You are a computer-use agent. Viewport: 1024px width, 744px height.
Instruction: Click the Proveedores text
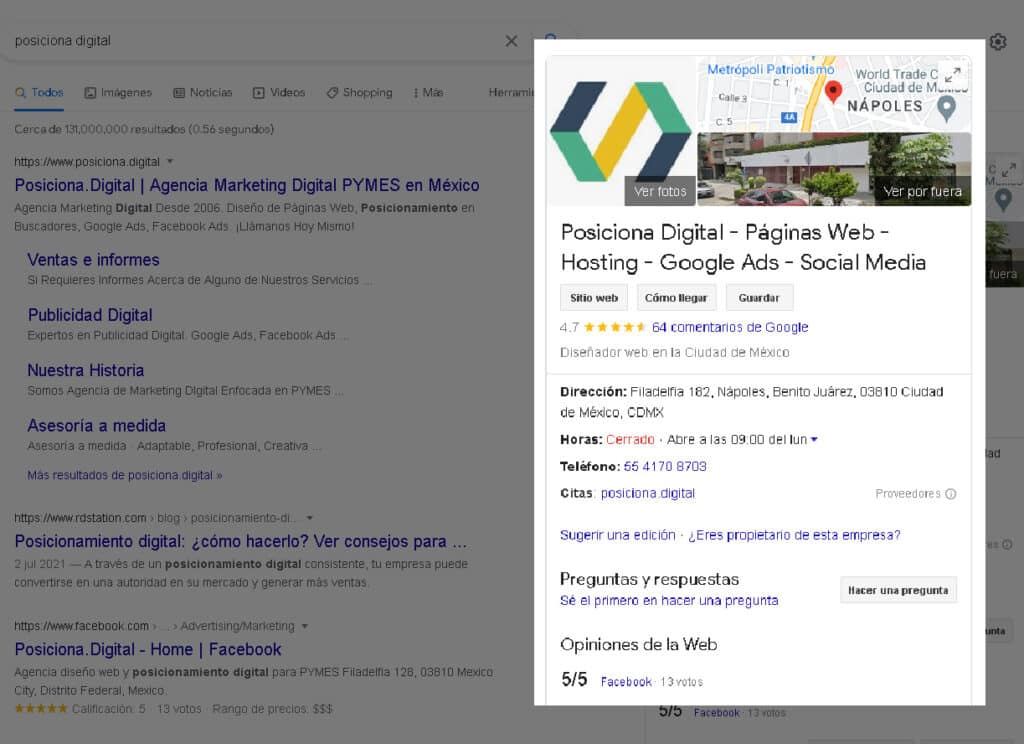tap(908, 494)
